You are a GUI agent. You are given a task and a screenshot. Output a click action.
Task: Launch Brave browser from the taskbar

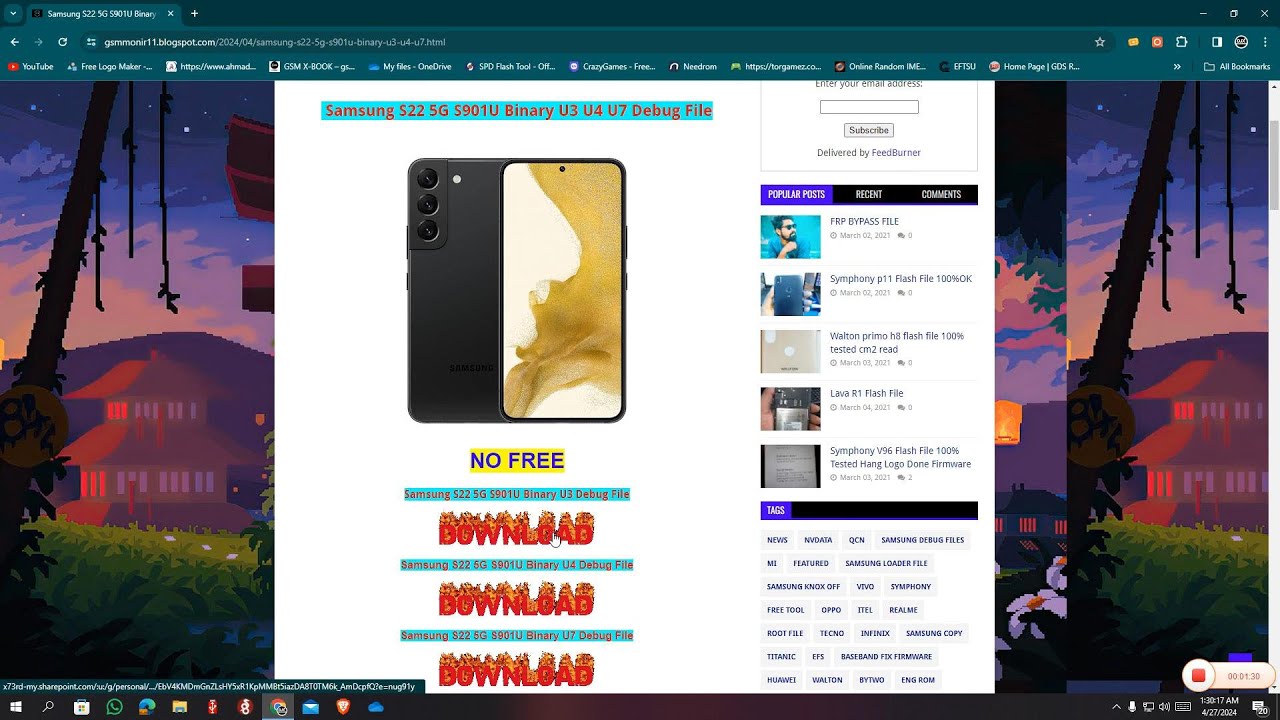pos(343,707)
